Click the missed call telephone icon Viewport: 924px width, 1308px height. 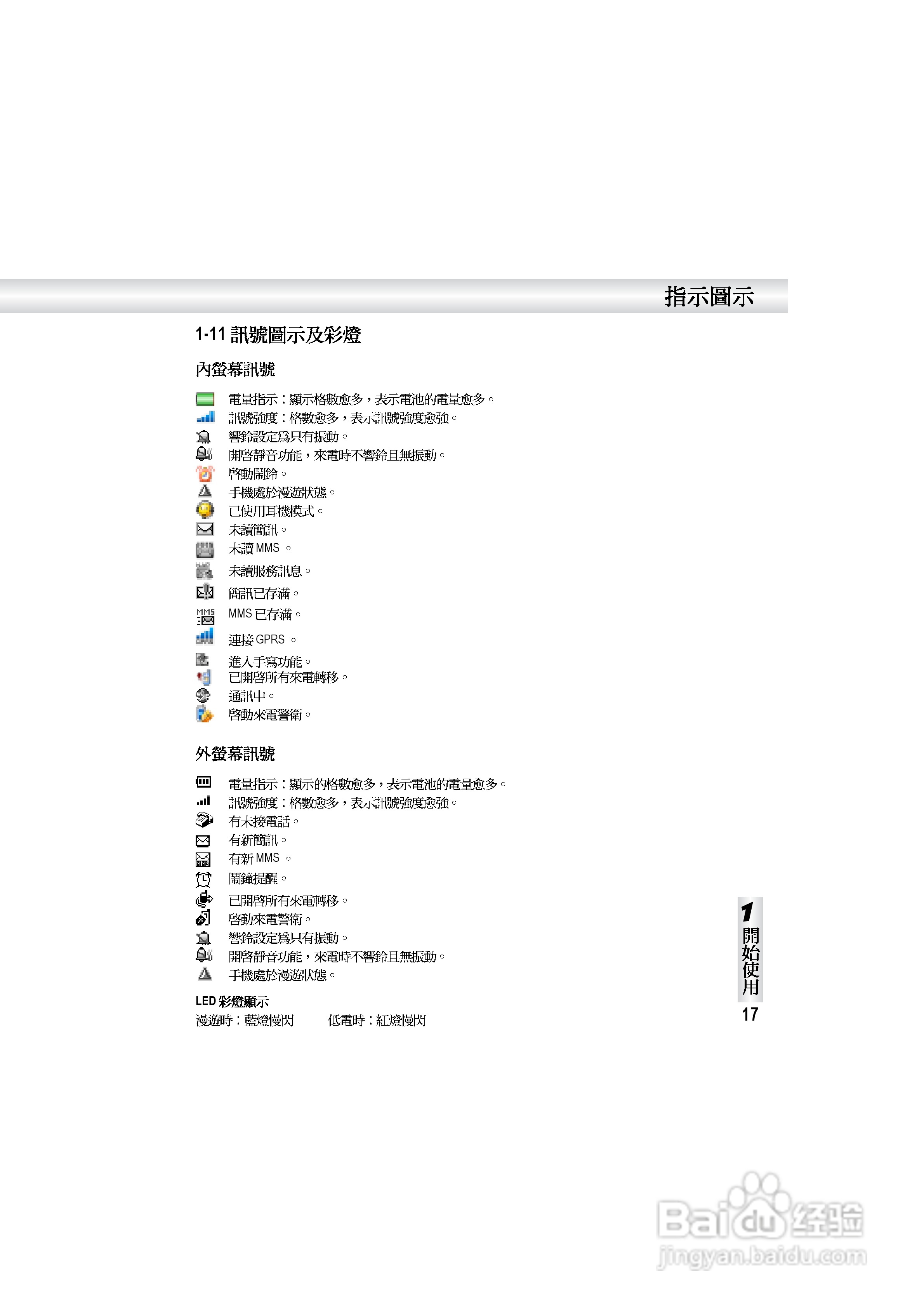click(x=204, y=820)
